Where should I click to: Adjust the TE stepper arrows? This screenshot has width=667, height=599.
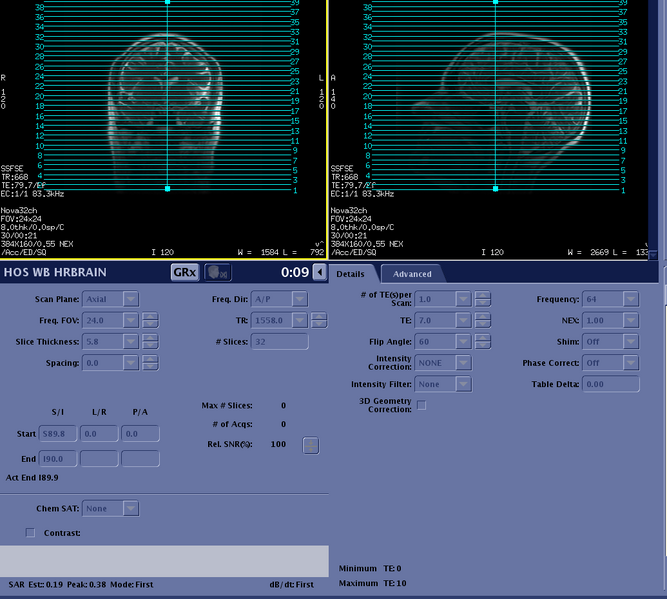click(x=483, y=320)
